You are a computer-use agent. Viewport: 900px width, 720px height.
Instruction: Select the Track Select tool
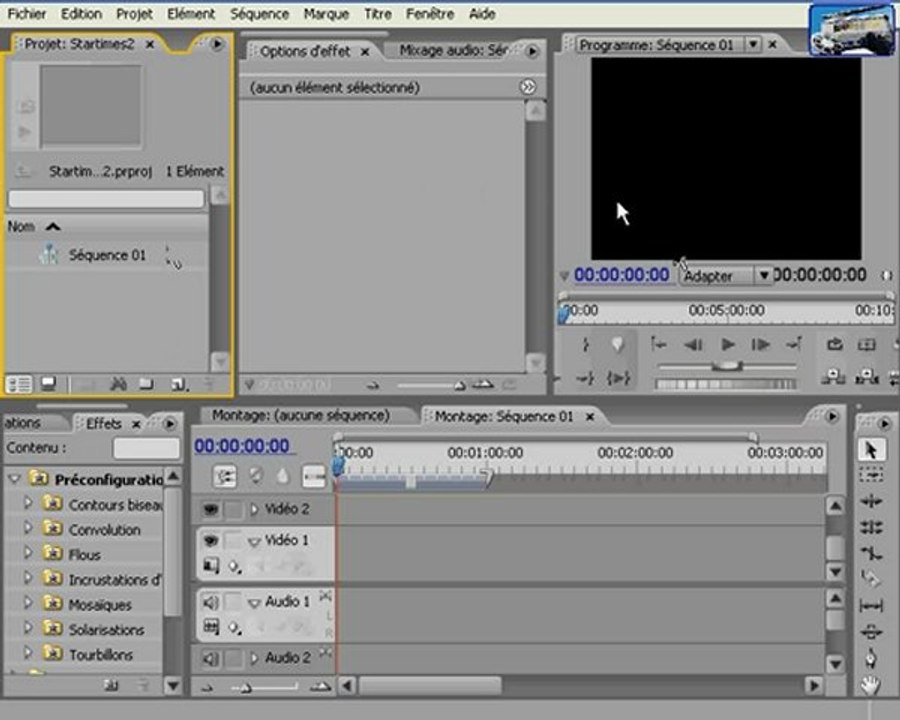coord(871,475)
